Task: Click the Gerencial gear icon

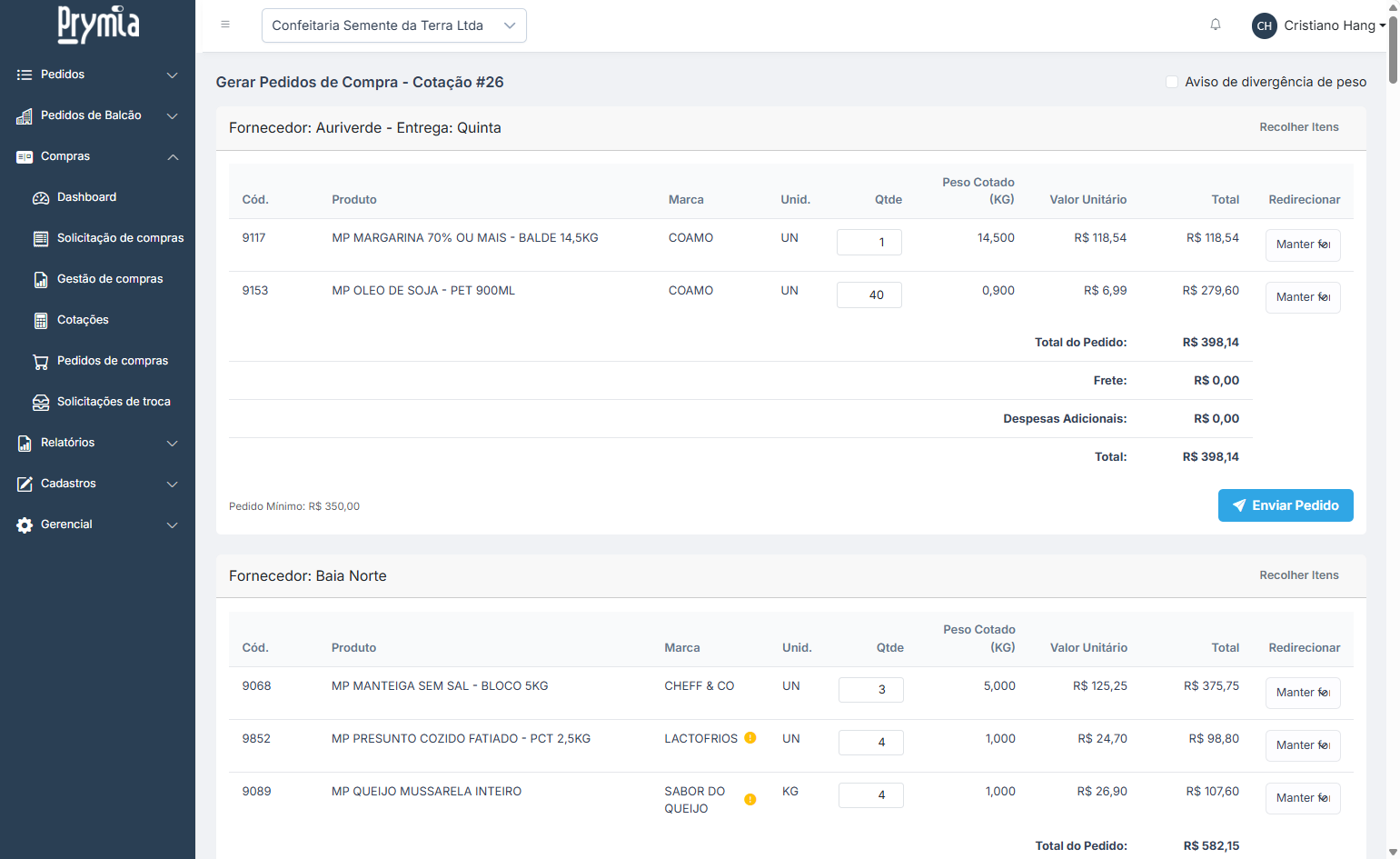Action: [25, 525]
